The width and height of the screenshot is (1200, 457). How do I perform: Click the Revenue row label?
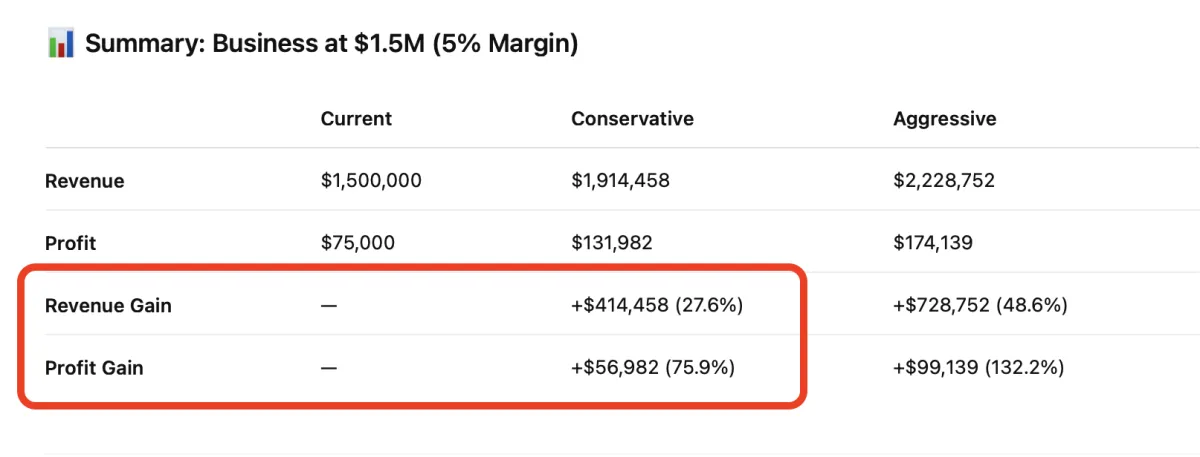pos(85,181)
